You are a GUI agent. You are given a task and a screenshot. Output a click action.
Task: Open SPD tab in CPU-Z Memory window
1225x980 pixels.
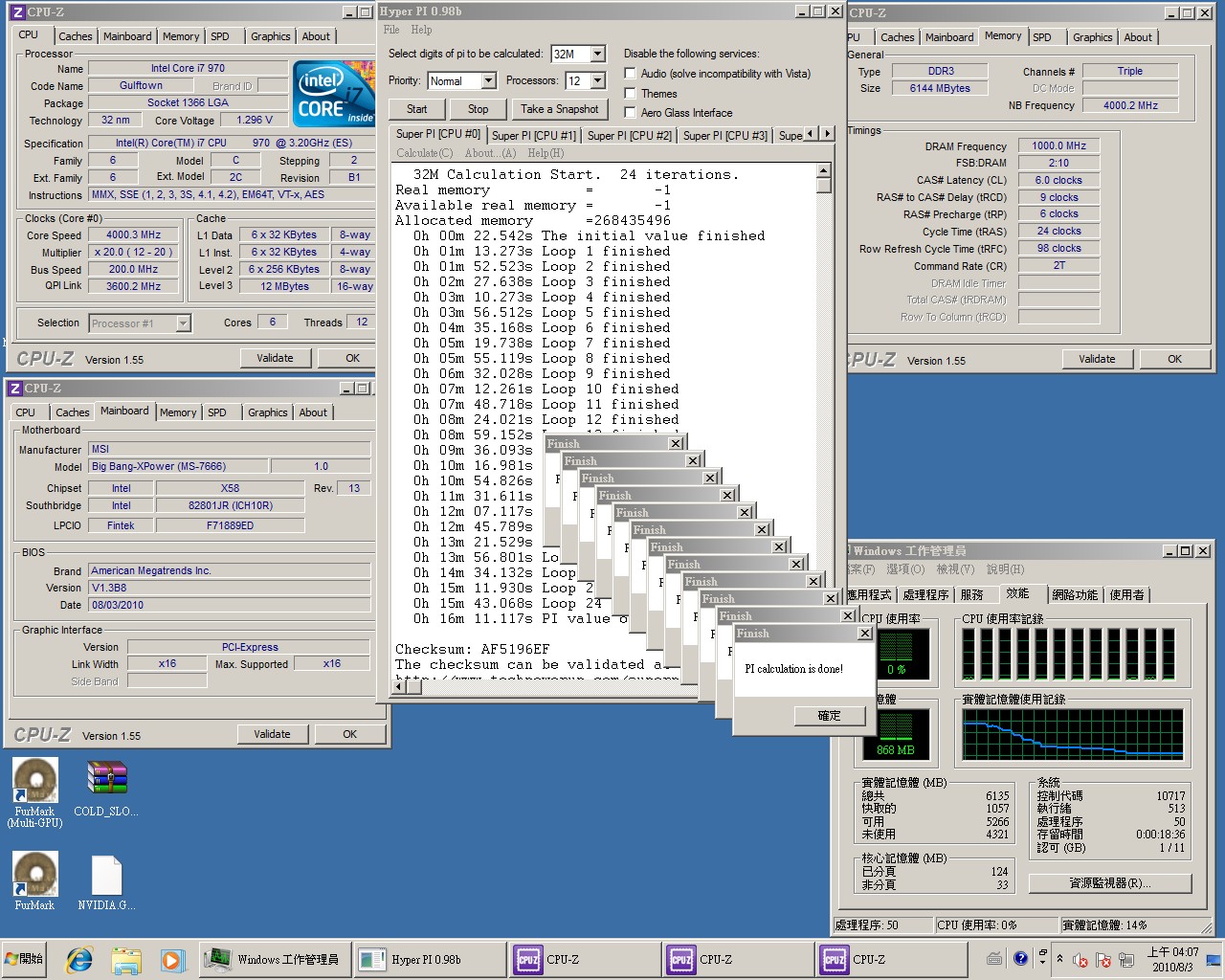coord(1042,37)
